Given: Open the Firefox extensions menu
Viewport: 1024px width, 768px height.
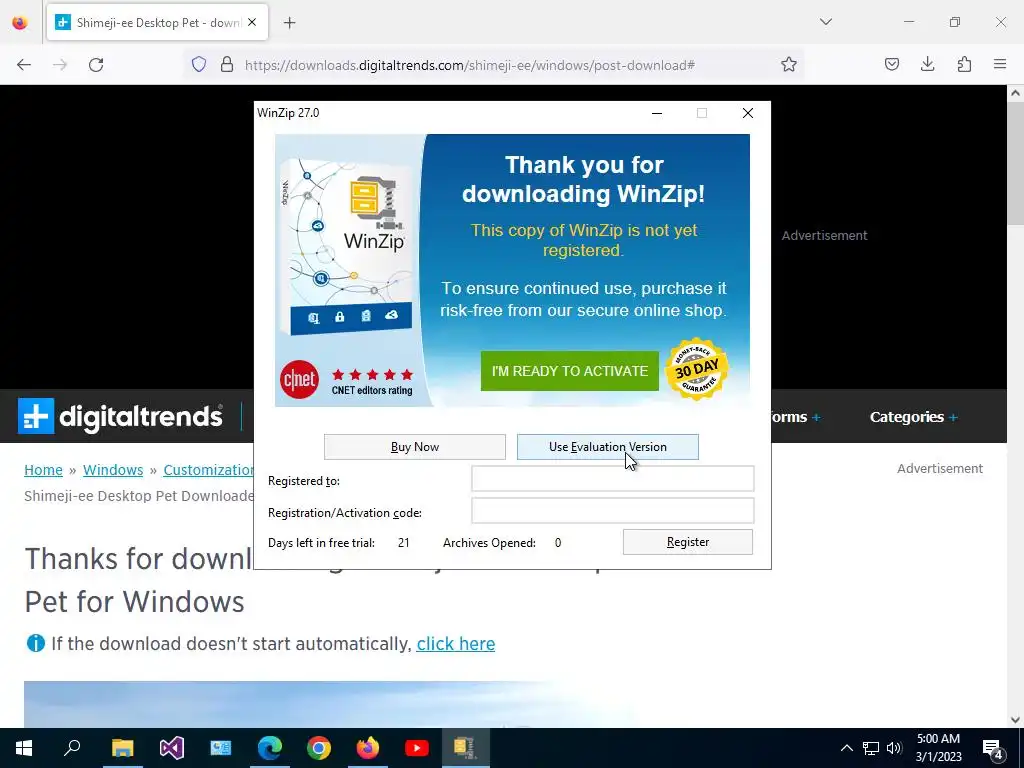Looking at the screenshot, I should [x=964, y=65].
